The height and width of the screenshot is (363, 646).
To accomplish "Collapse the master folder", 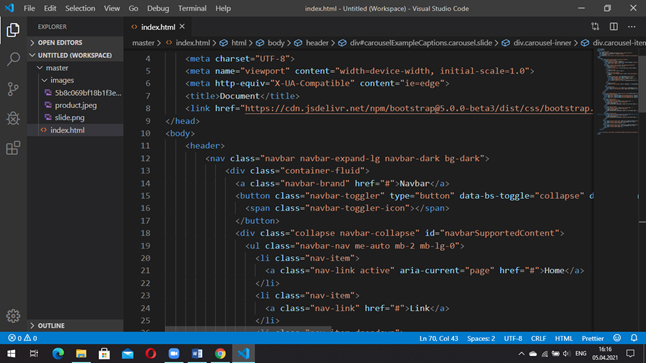I will pyautogui.click(x=75, y=68).
